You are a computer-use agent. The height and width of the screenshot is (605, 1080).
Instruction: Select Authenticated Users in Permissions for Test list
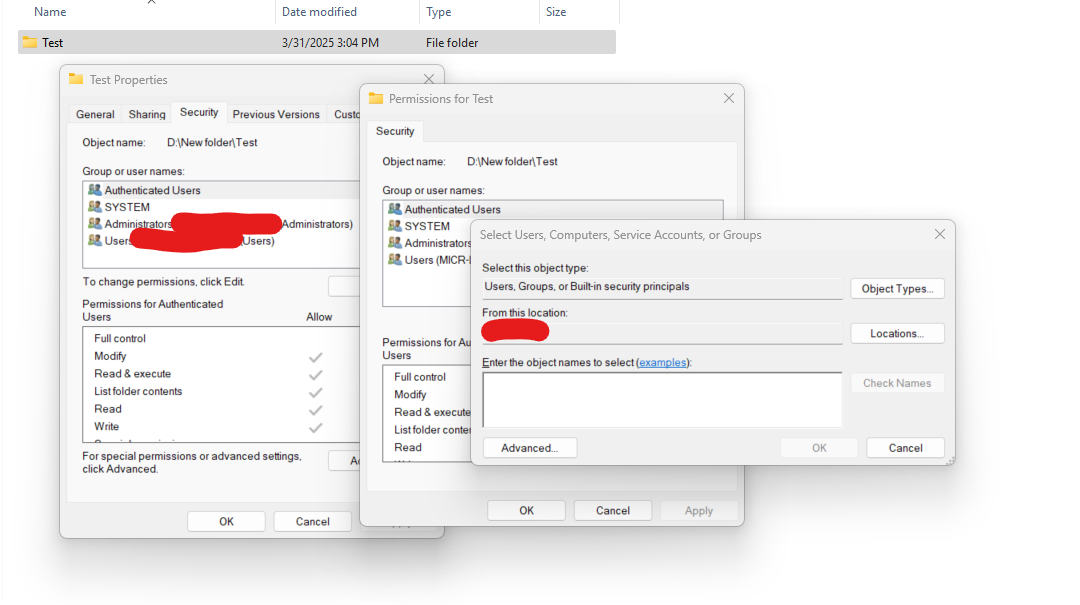452,209
